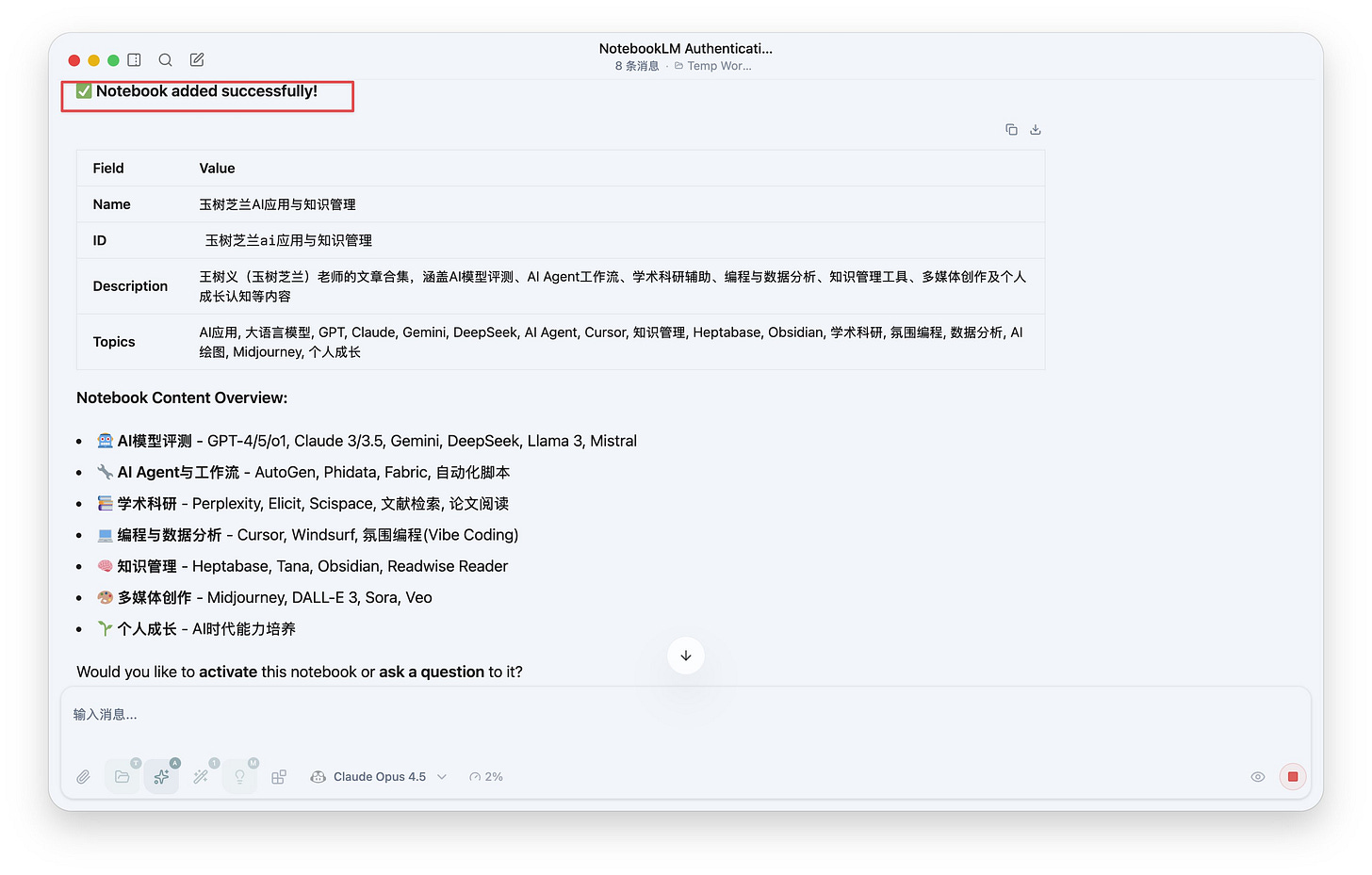Click the 编程与数据分析 bullet line
The height and width of the screenshot is (875, 1372).
tap(308, 535)
